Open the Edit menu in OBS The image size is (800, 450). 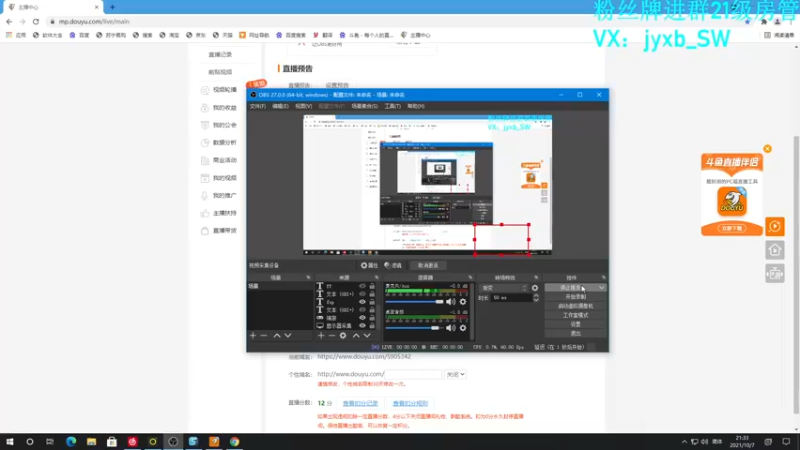click(280, 106)
